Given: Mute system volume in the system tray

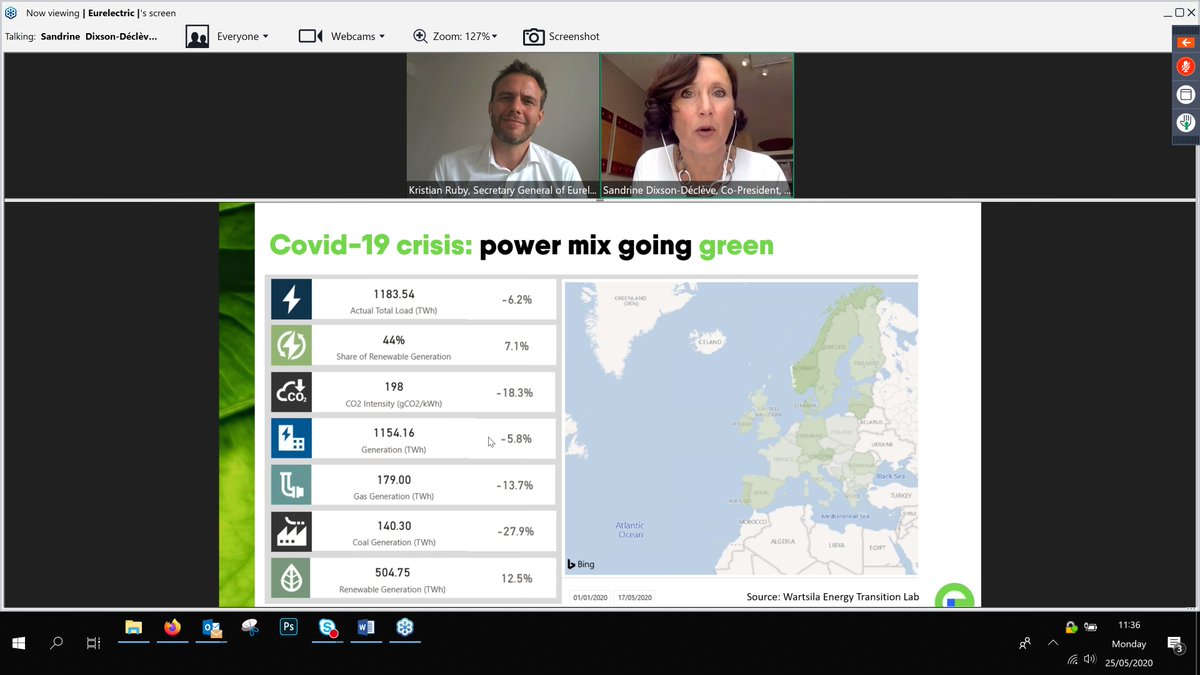Looking at the screenshot, I should tap(1090, 659).
